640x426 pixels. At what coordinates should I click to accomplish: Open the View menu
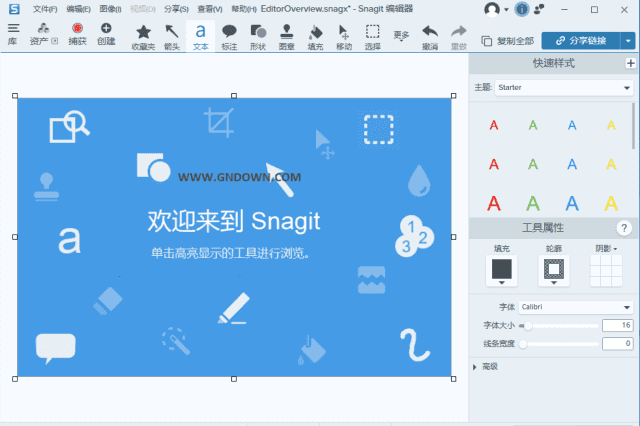pyautogui.click(x=210, y=9)
